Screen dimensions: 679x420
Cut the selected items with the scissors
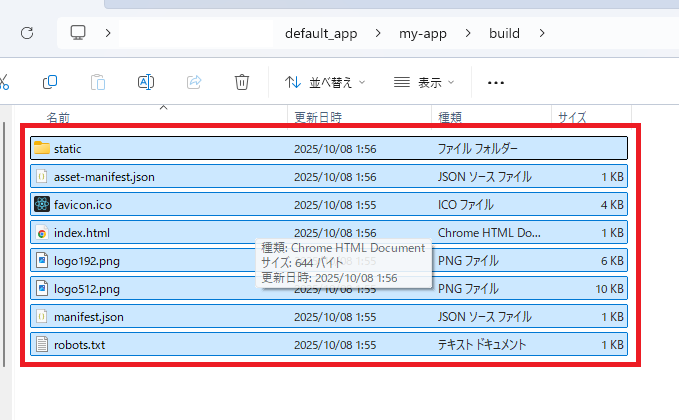tap(4, 82)
